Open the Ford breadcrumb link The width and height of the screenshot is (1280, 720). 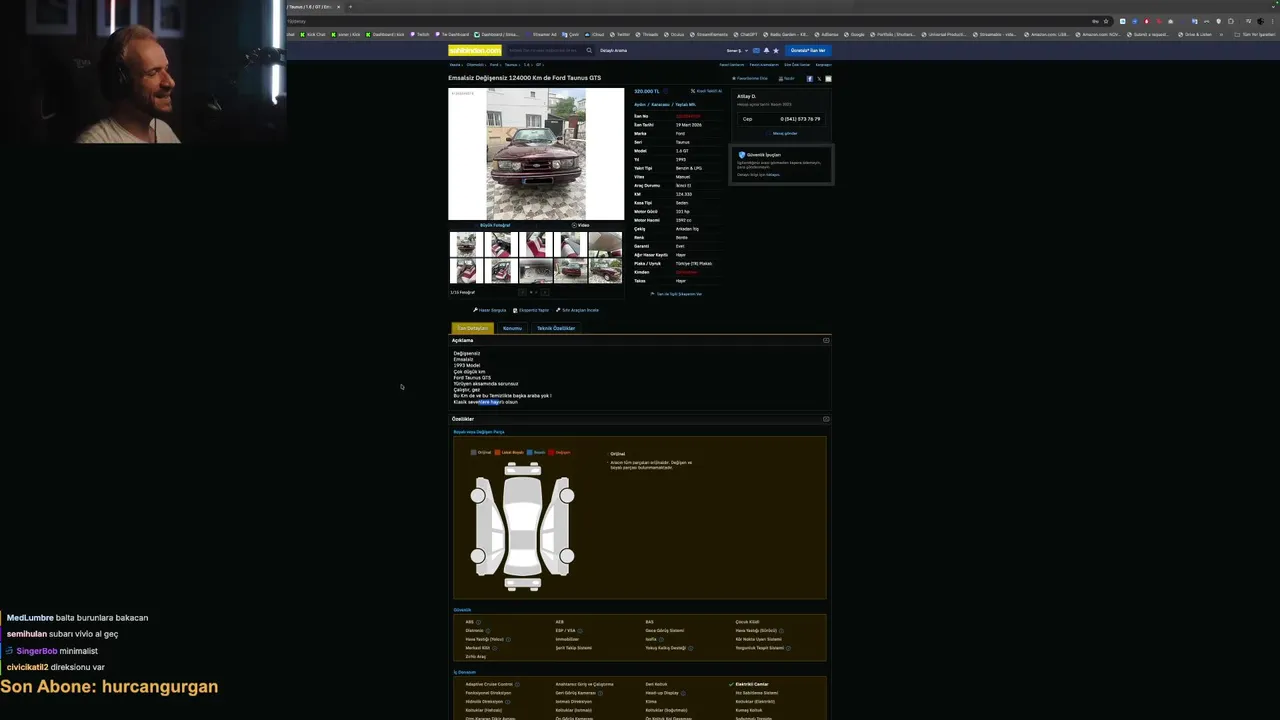pos(494,64)
